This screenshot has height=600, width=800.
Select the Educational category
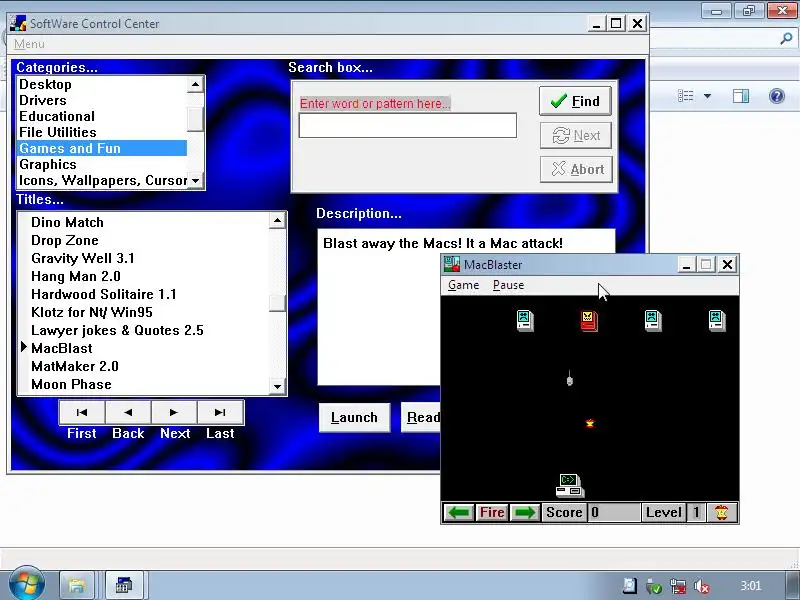pos(102,116)
